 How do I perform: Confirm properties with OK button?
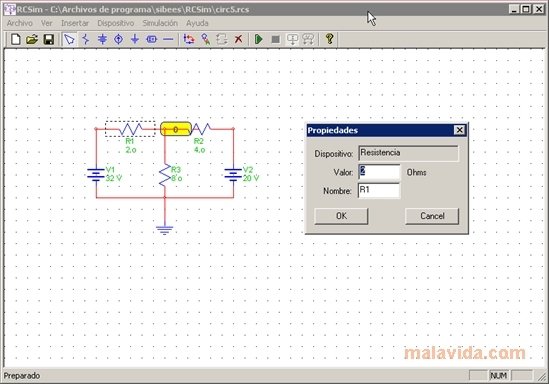point(341,216)
